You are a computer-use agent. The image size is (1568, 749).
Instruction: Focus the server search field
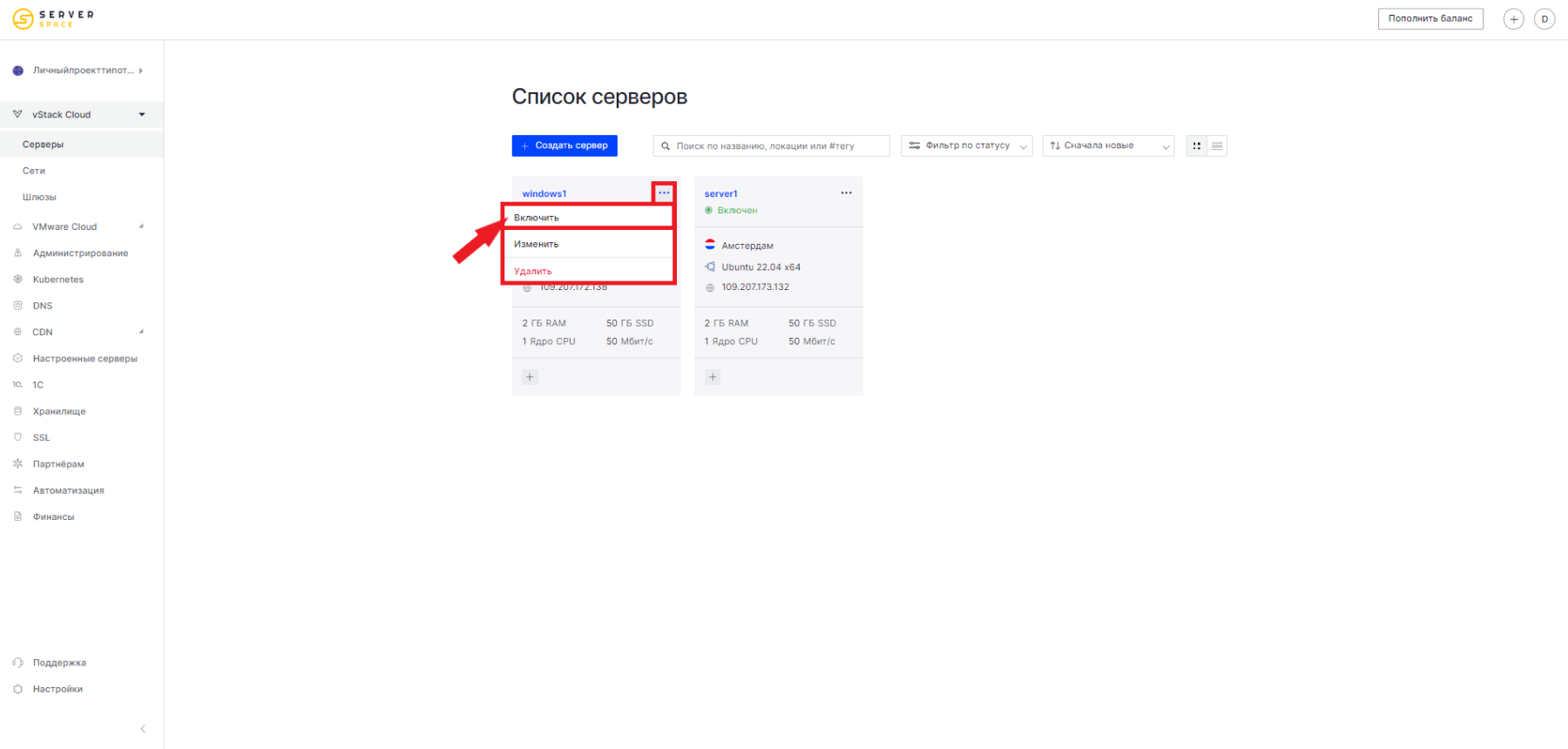click(771, 146)
